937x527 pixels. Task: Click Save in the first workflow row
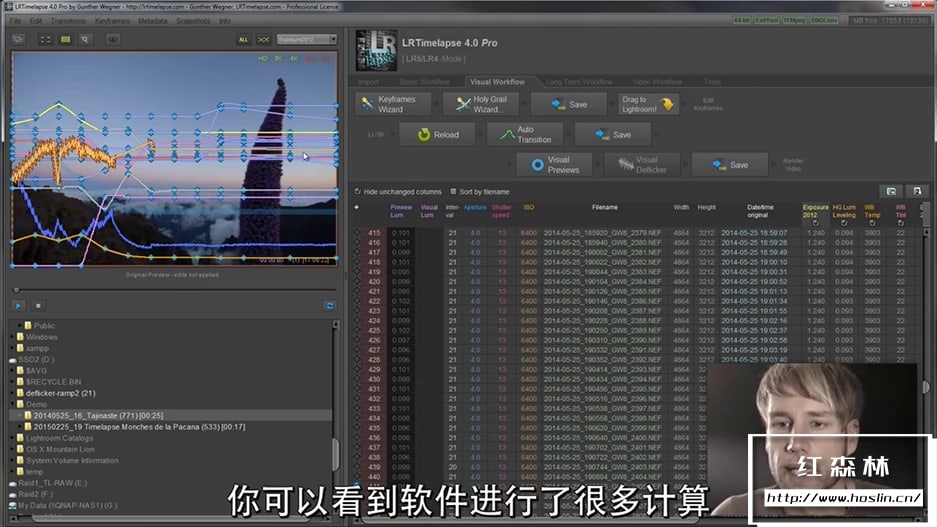[x=569, y=104]
